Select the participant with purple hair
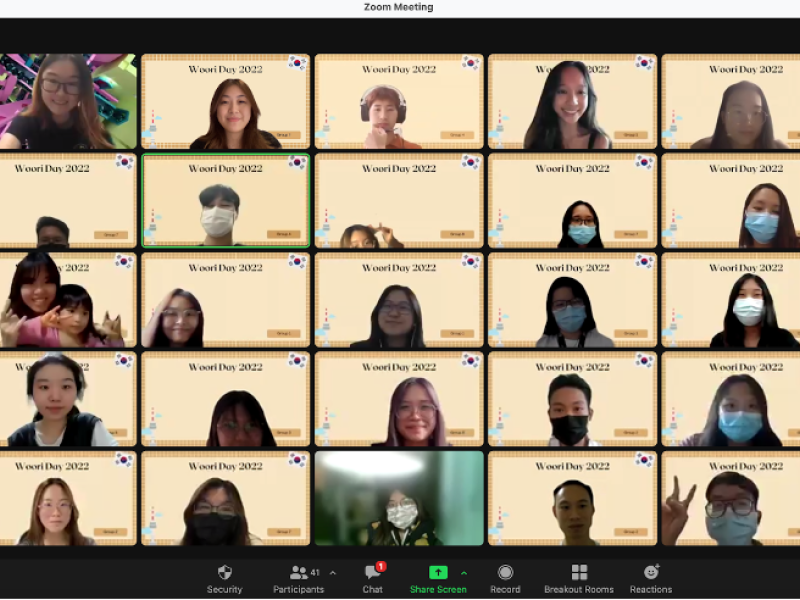Image resolution: width=800 pixels, height=600 pixels. 399,399
